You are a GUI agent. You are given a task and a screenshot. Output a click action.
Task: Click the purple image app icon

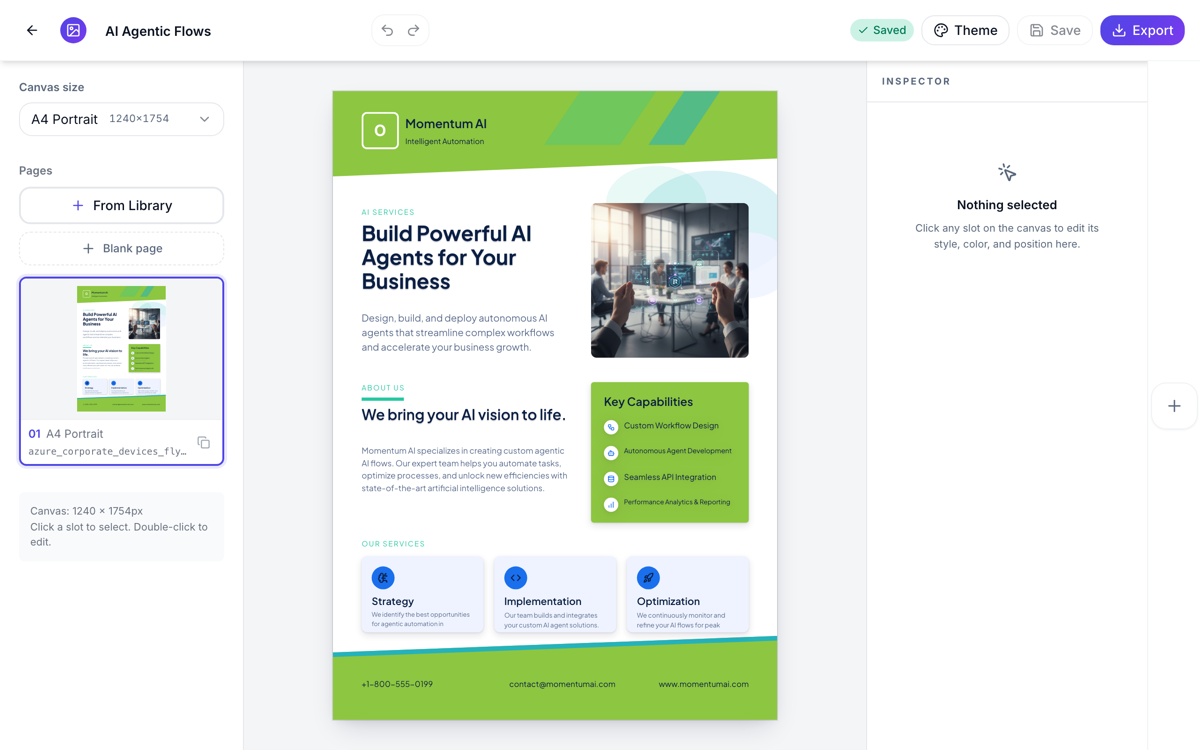click(x=73, y=30)
